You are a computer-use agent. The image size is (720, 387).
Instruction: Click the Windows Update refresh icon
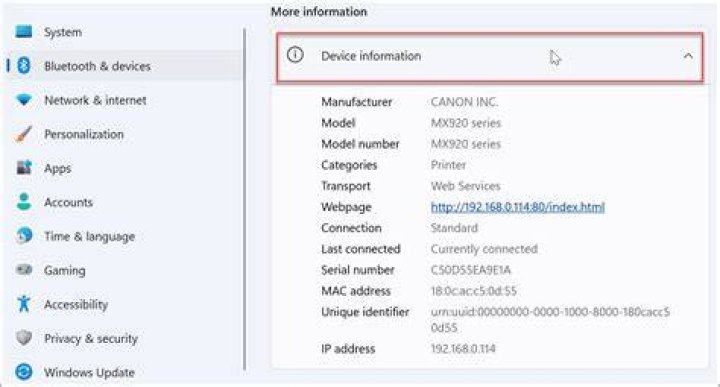tap(24, 372)
